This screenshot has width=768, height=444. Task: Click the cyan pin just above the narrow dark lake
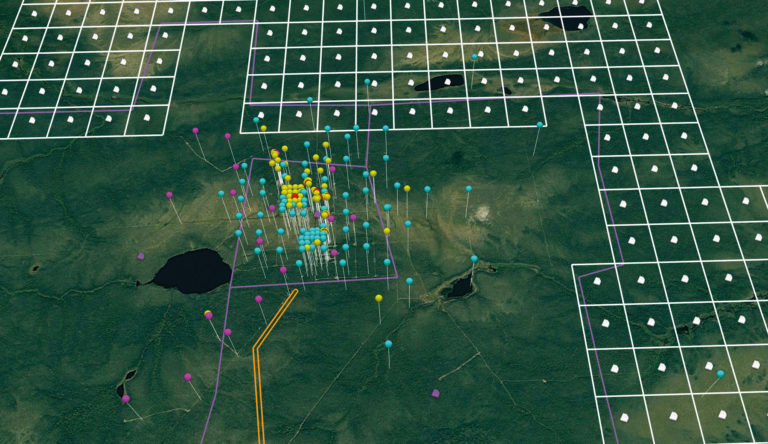coord(474,258)
